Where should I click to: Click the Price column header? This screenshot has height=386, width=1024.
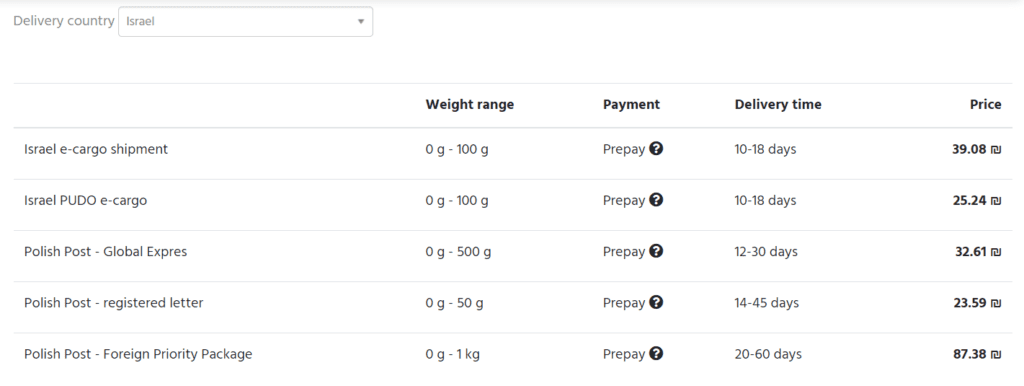coord(985,105)
